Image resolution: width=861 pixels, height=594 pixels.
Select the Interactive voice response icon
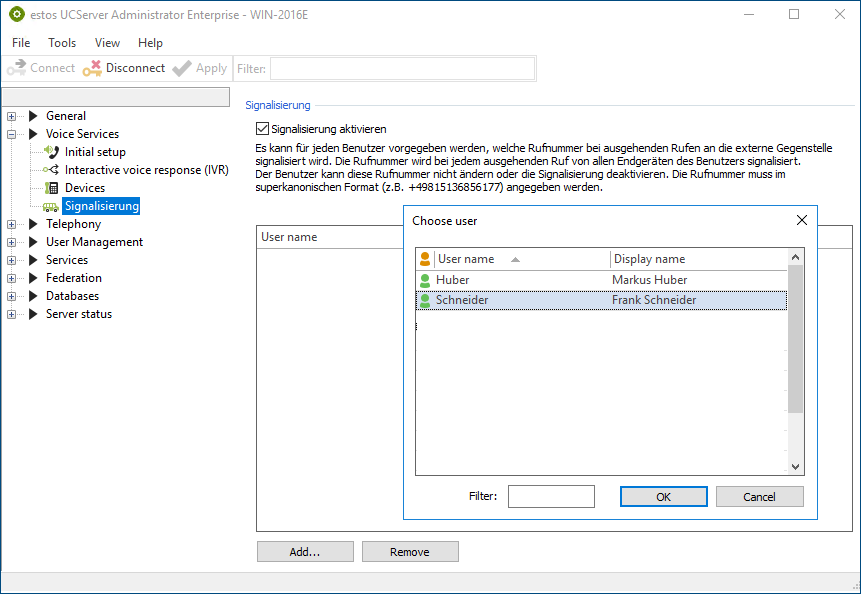pos(52,170)
